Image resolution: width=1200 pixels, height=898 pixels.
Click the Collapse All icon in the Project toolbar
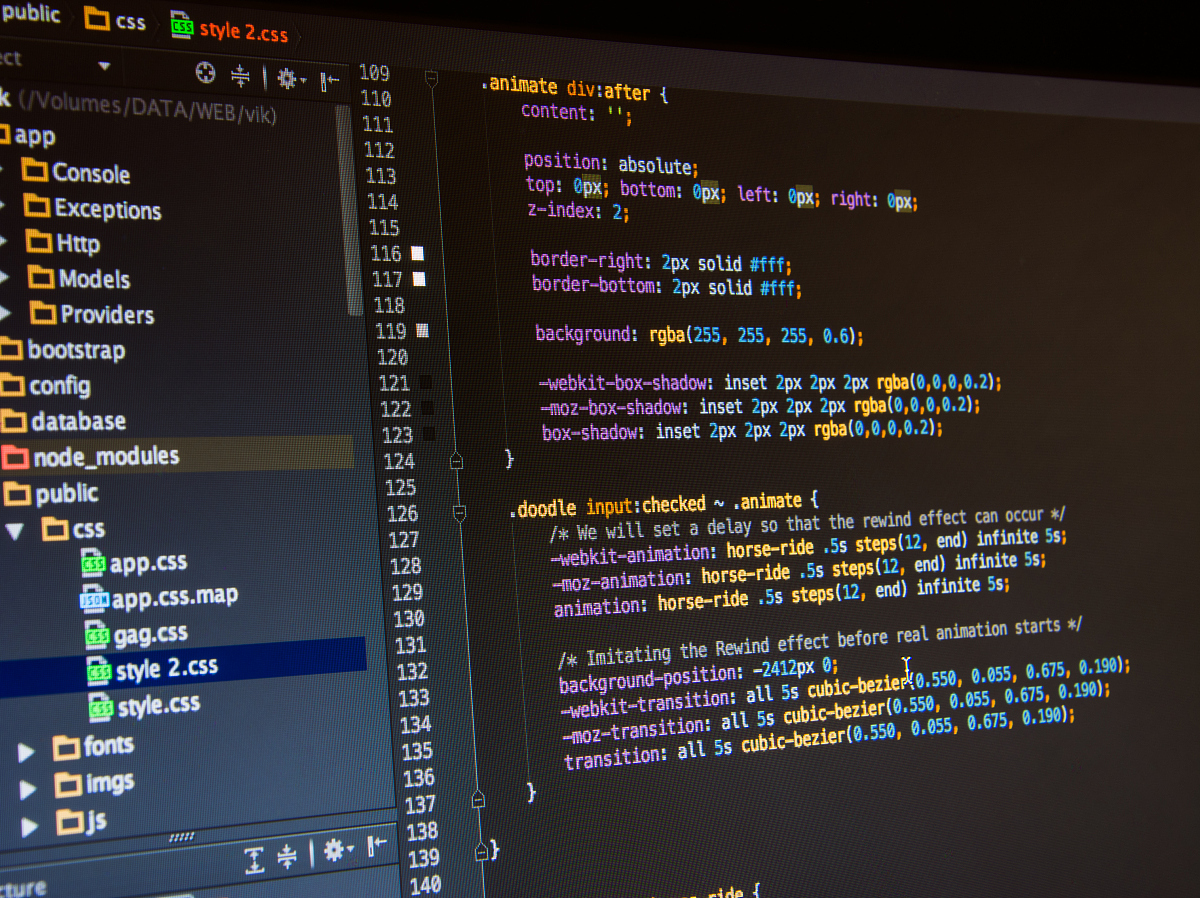tap(240, 76)
